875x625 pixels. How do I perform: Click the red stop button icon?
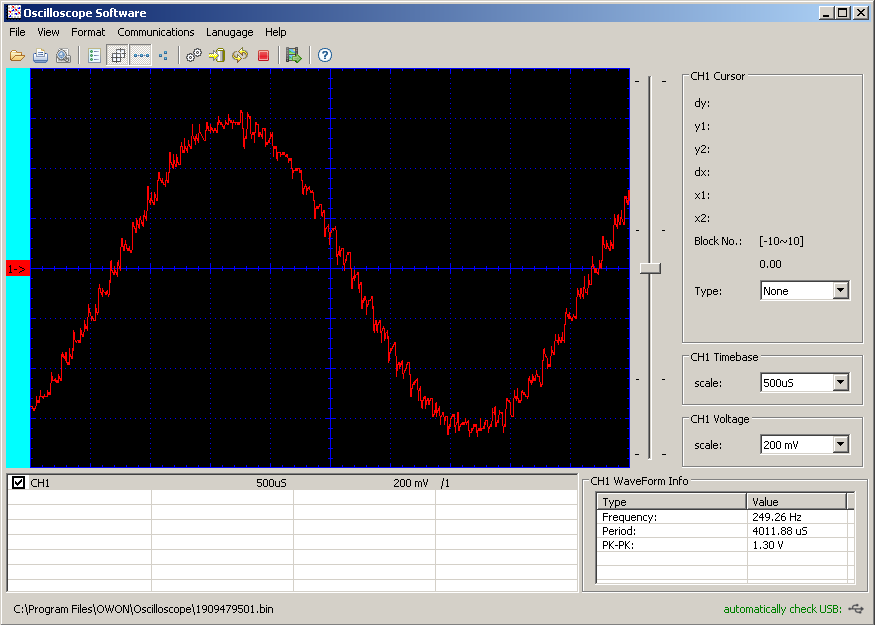tap(263, 56)
